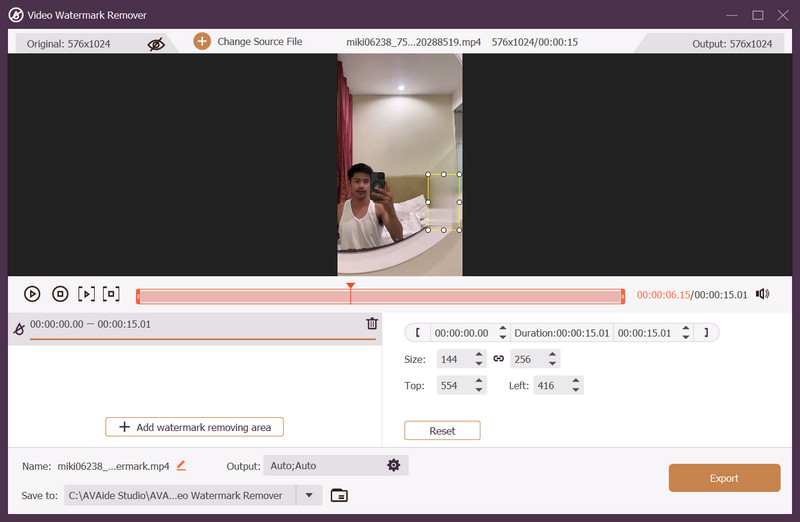The width and height of the screenshot is (800, 522).
Task: Click the Size width field showing 144
Action: tap(454, 359)
